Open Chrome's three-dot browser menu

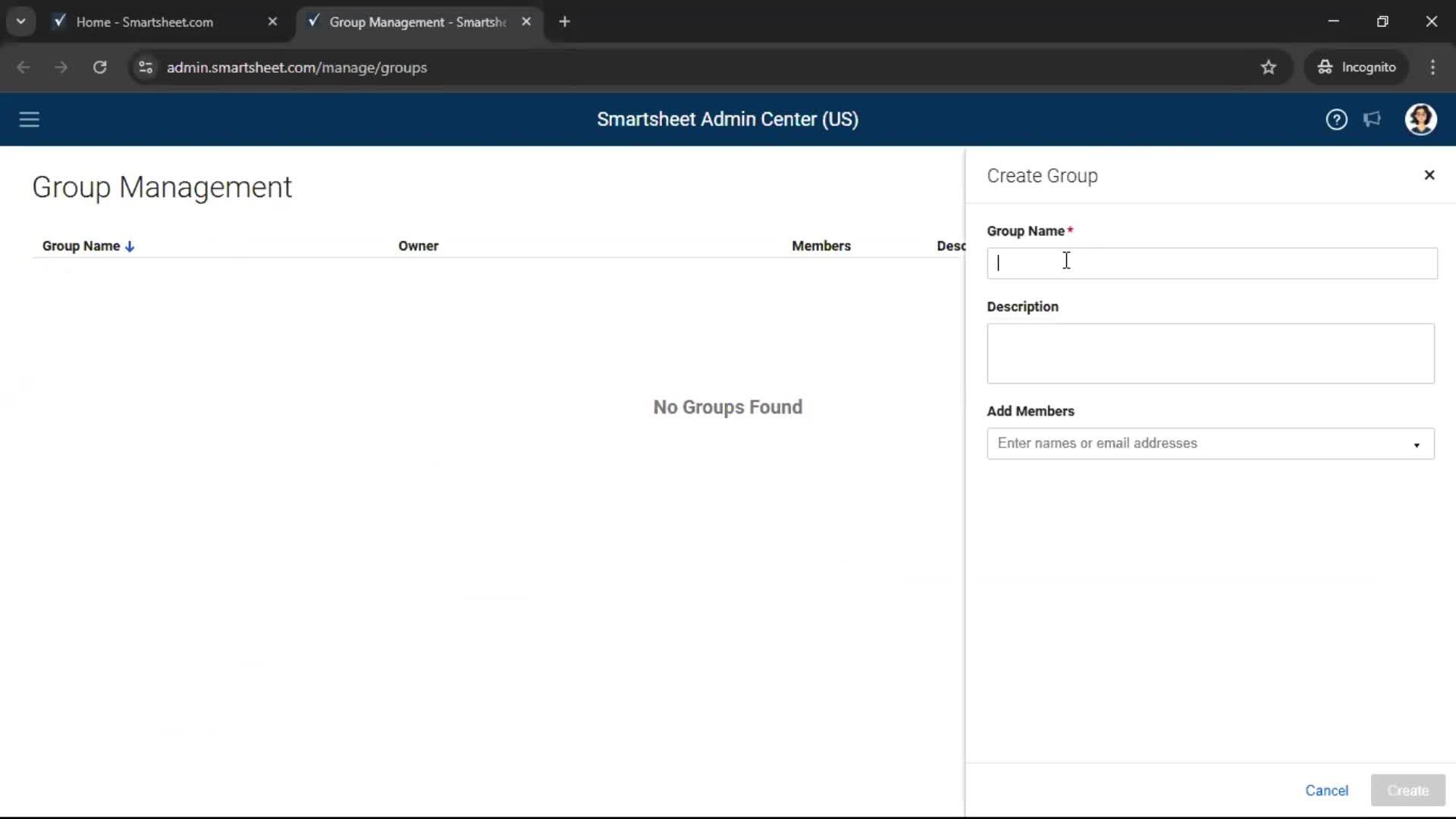pyautogui.click(x=1433, y=67)
